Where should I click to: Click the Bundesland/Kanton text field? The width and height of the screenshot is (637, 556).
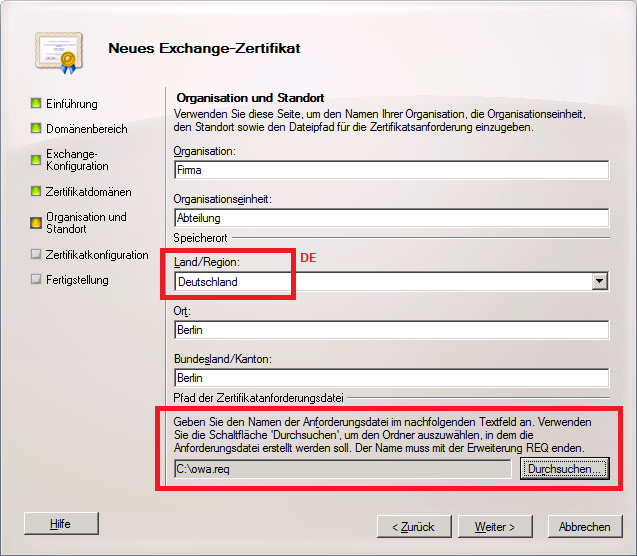point(390,378)
